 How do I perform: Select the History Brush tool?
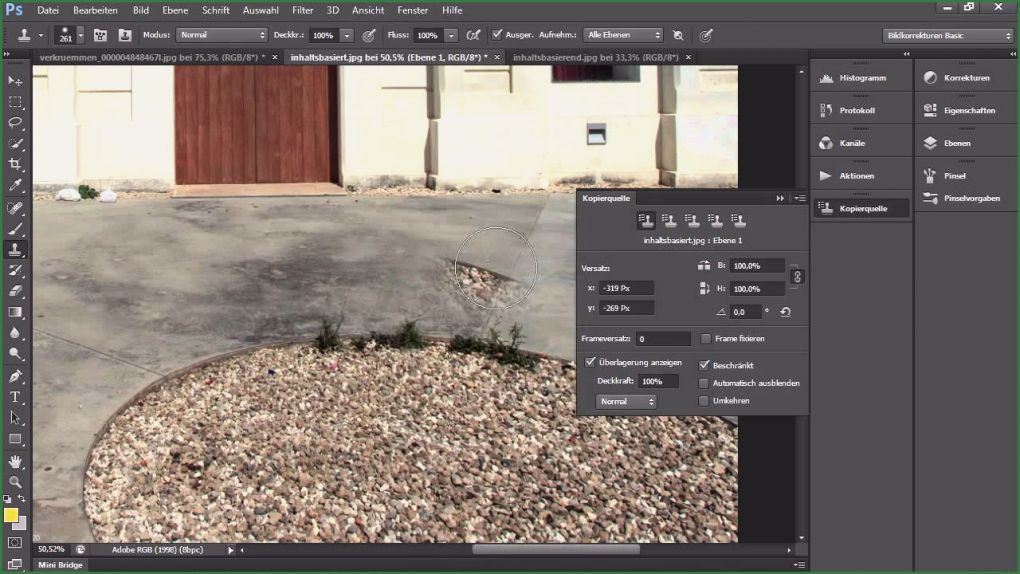(15, 271)
